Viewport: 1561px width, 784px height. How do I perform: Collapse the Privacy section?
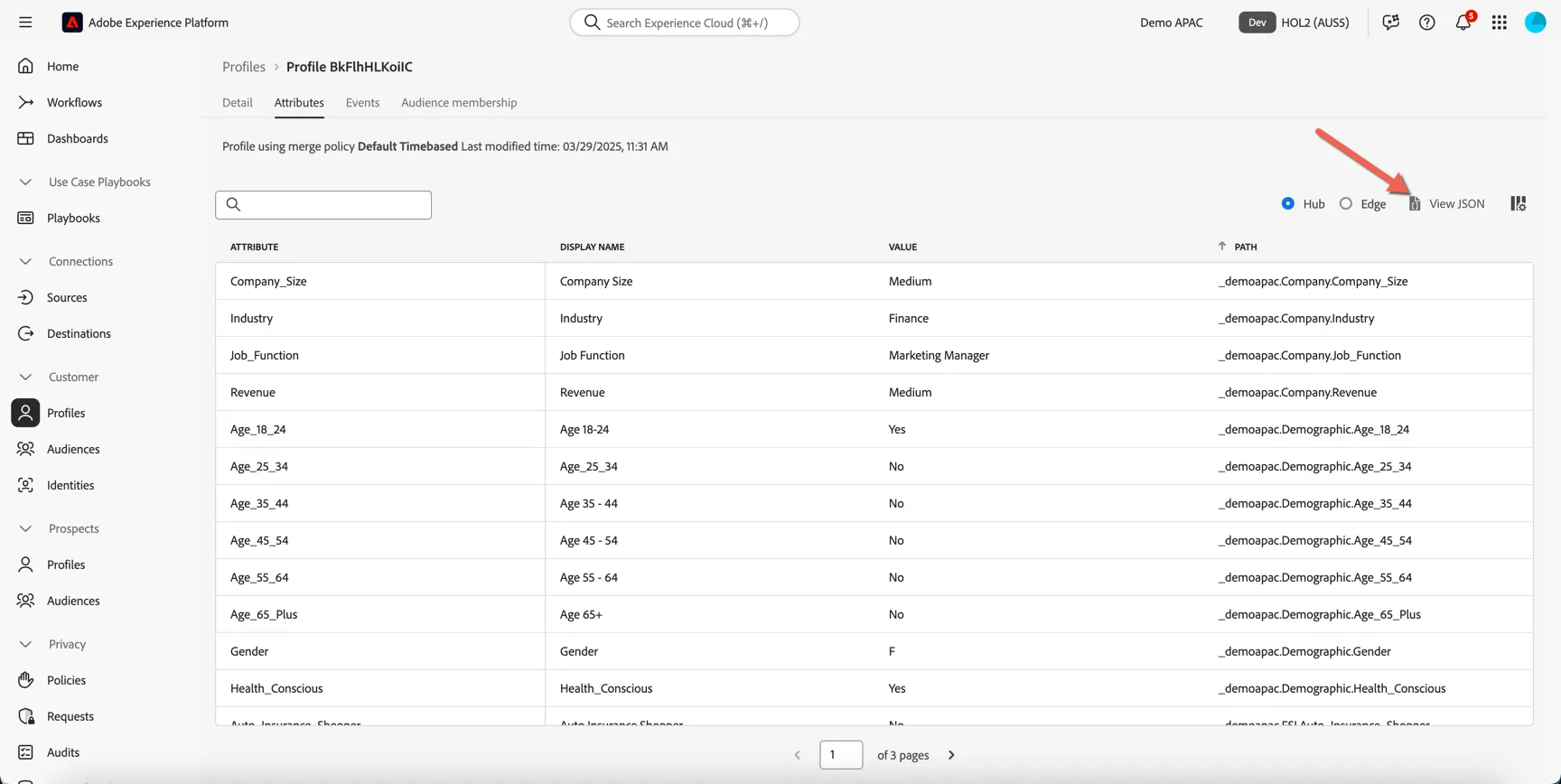(x=25, y=644)
